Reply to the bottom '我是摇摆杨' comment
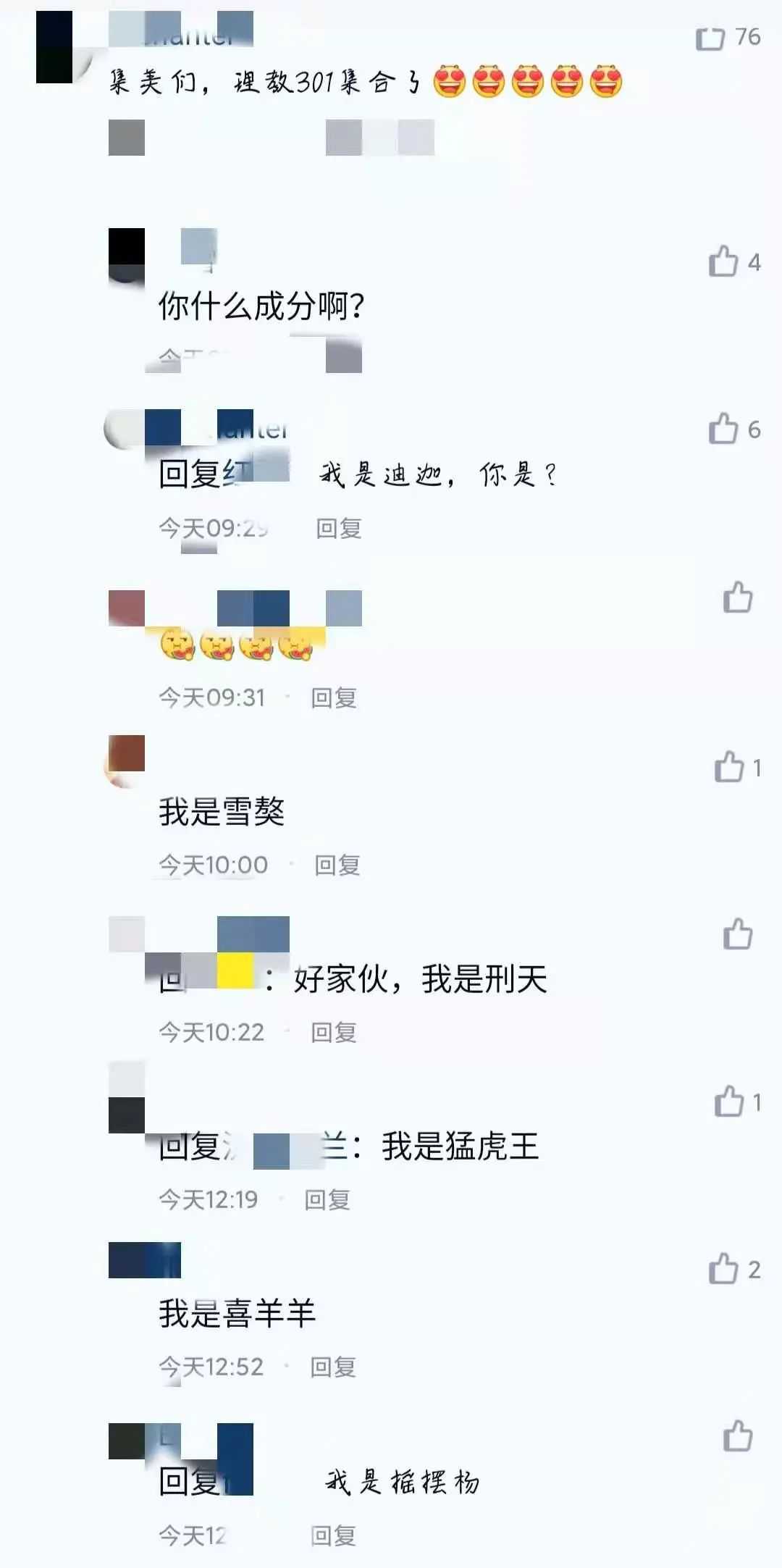The image size is (782, 1568). pos(334,1535)
